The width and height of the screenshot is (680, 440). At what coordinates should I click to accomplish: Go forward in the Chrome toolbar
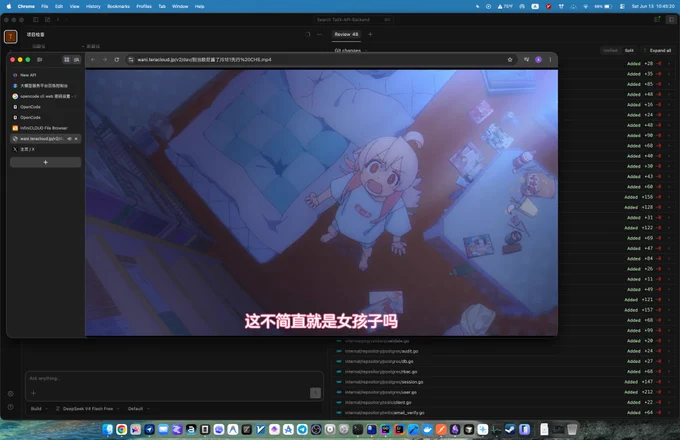[105, 59]
